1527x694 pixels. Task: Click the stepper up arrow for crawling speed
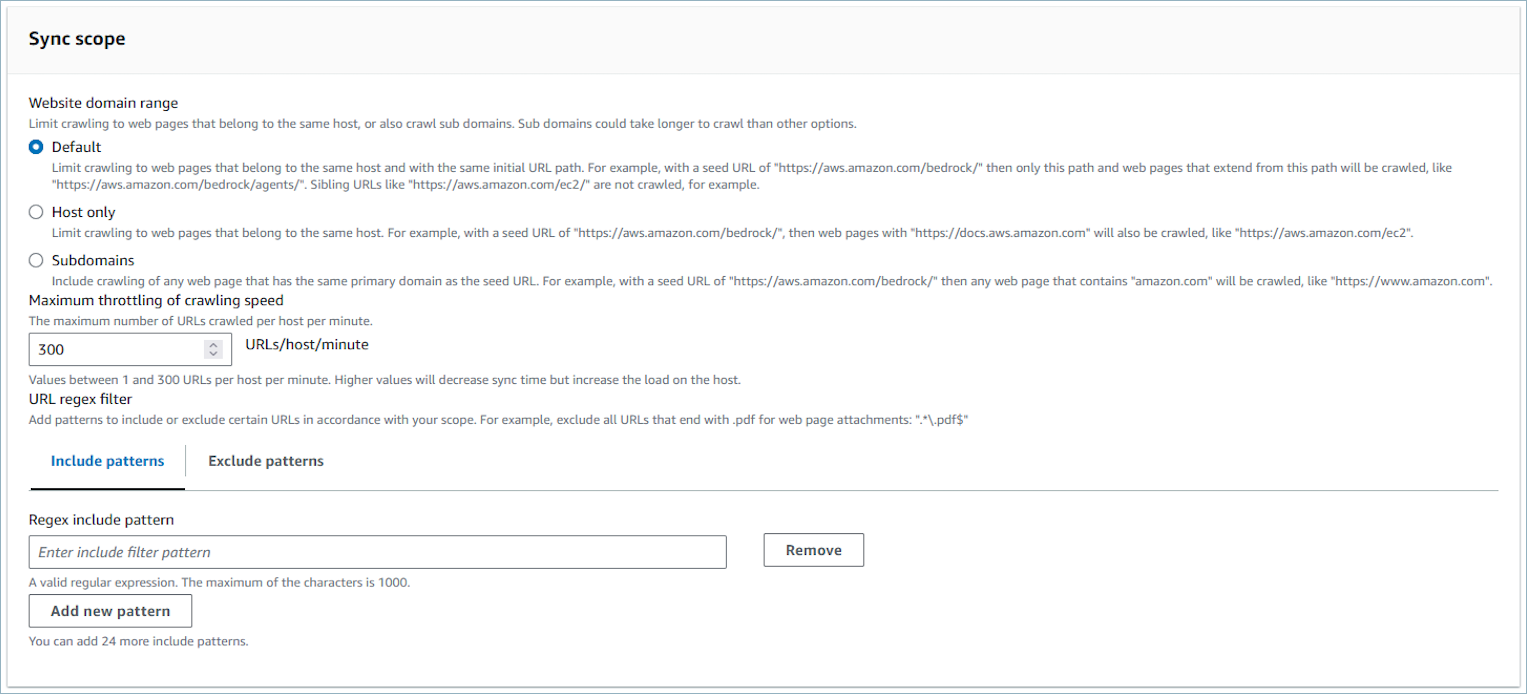click(x=213, y=345)
